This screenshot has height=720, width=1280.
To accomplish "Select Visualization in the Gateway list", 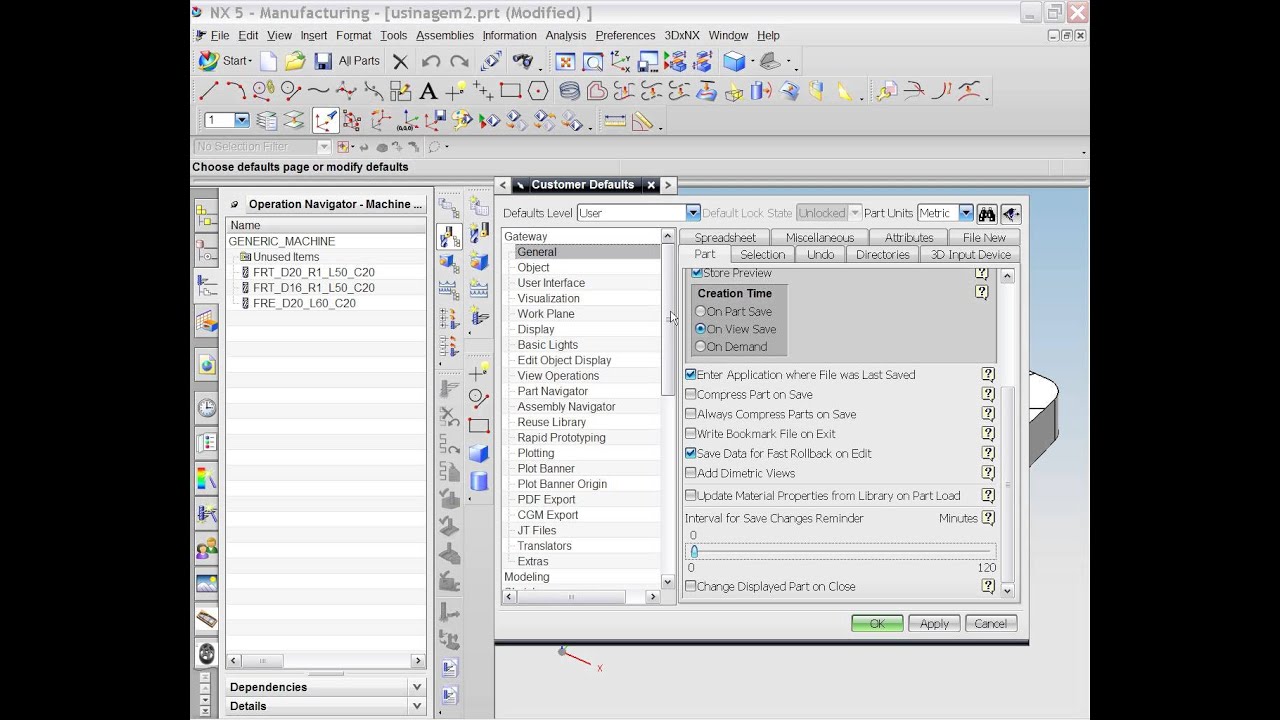I will pyautogui.click(x=548, y=298).
